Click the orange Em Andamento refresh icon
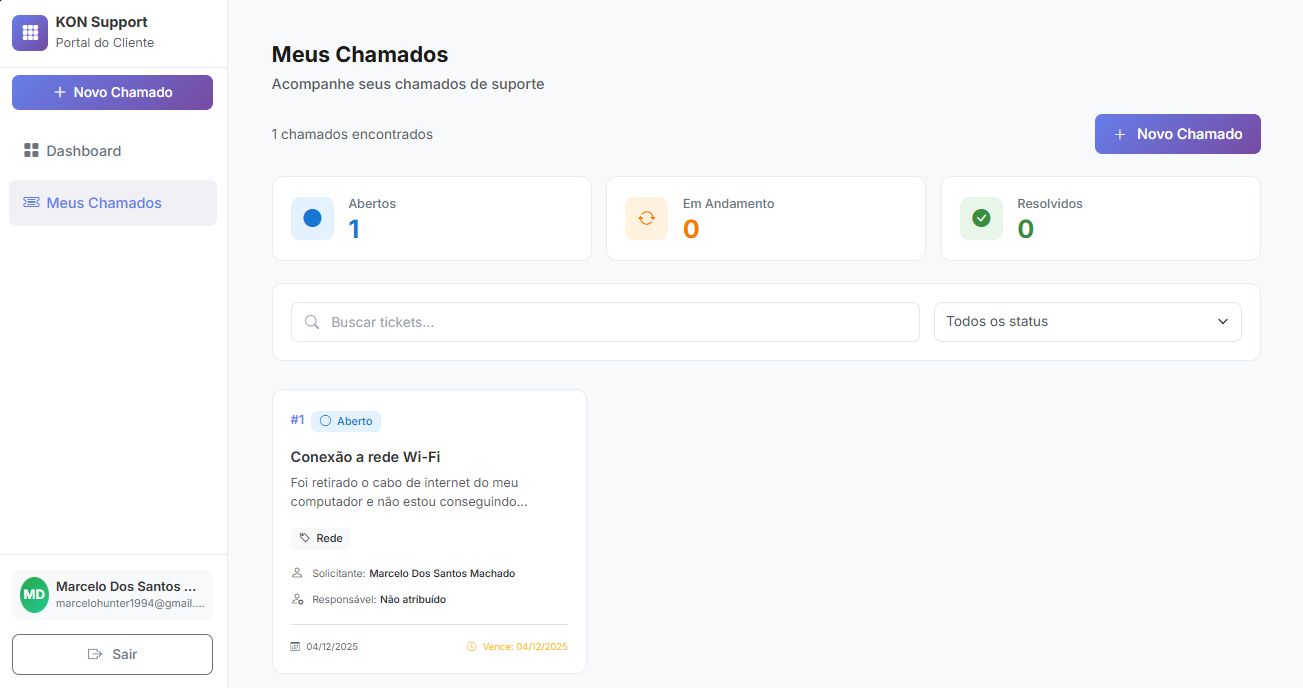The image size is (1303, 688). click(646, 218)
